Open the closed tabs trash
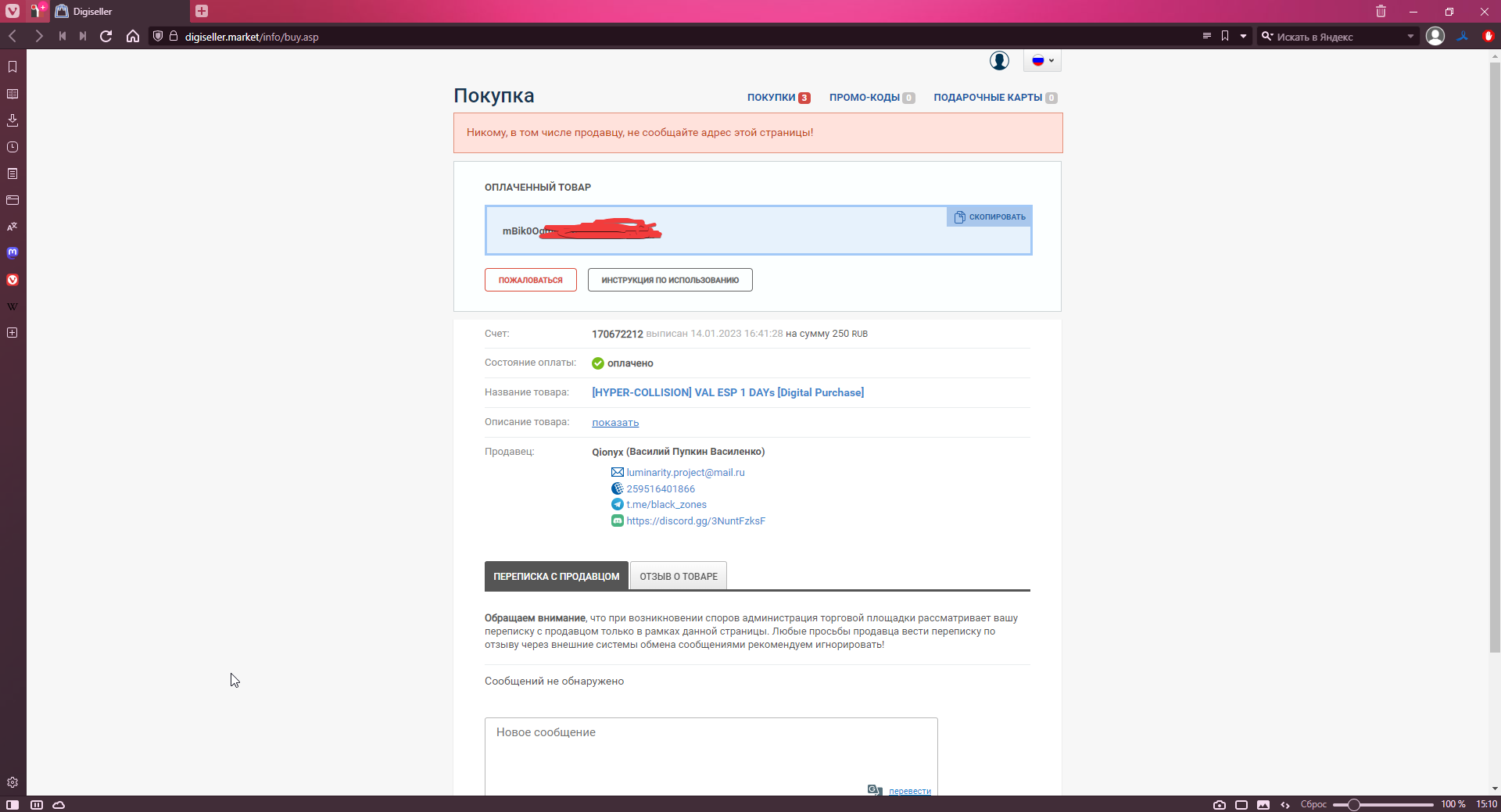The width and height of the screenshot is (1501, 812). 1381,11
